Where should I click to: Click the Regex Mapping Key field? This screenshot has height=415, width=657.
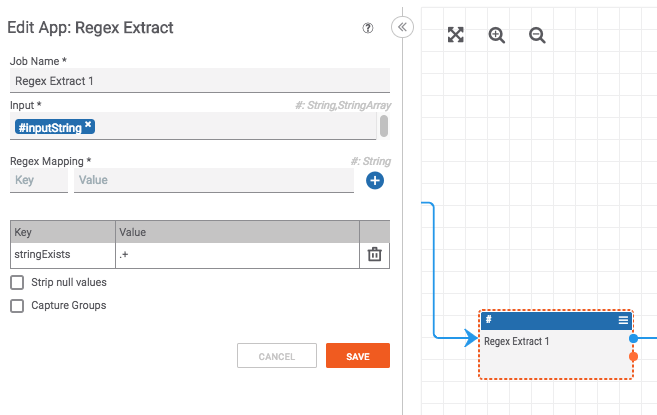click(38, 180)
